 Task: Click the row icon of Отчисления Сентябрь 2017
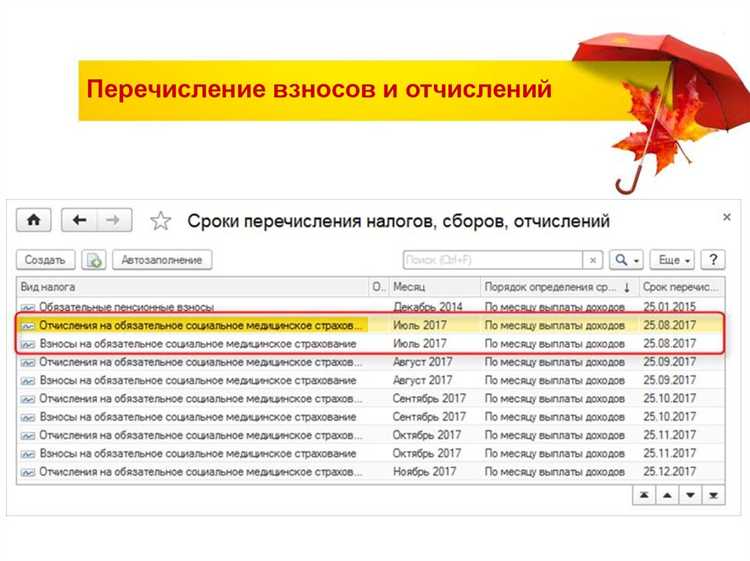pyautogui.click(x=28, y=399)
